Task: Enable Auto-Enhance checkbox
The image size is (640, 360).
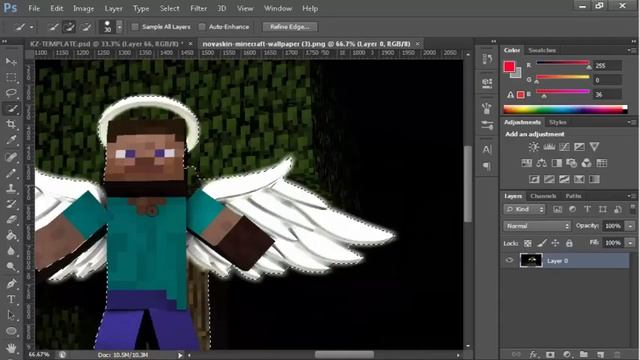Action: pos(202,27)
